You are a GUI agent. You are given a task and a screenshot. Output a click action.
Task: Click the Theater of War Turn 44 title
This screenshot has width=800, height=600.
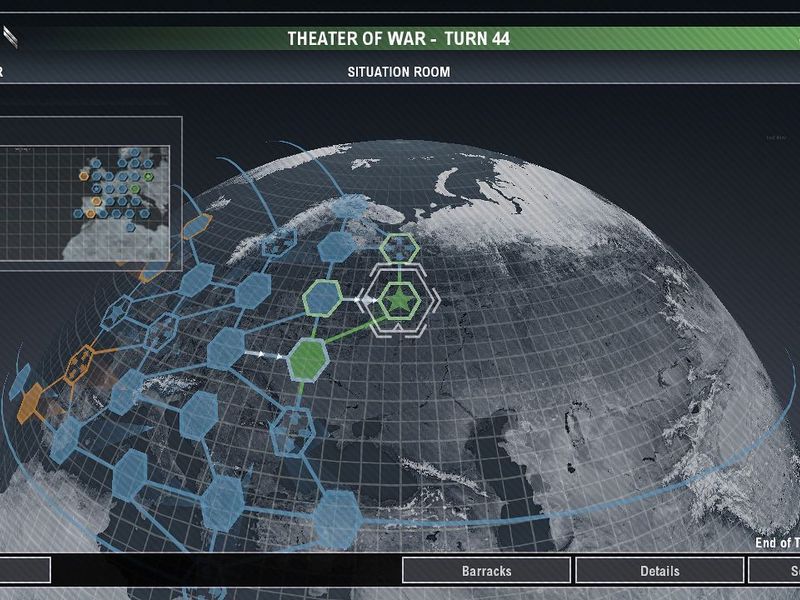(x=398, y=39)
